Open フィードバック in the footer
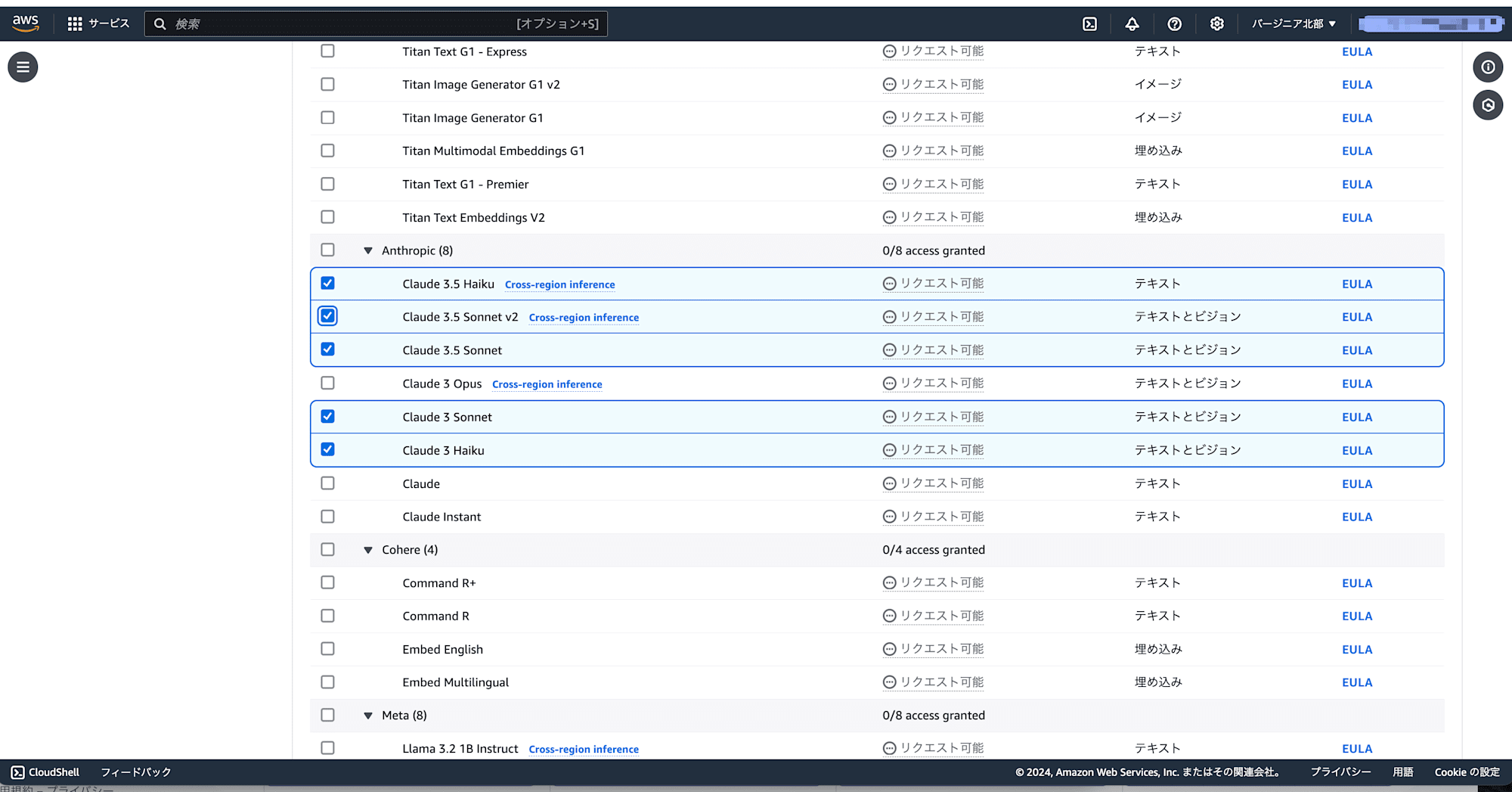Image resolution: width=1512 pixels, height=792 pixels. tap(136, 772)
